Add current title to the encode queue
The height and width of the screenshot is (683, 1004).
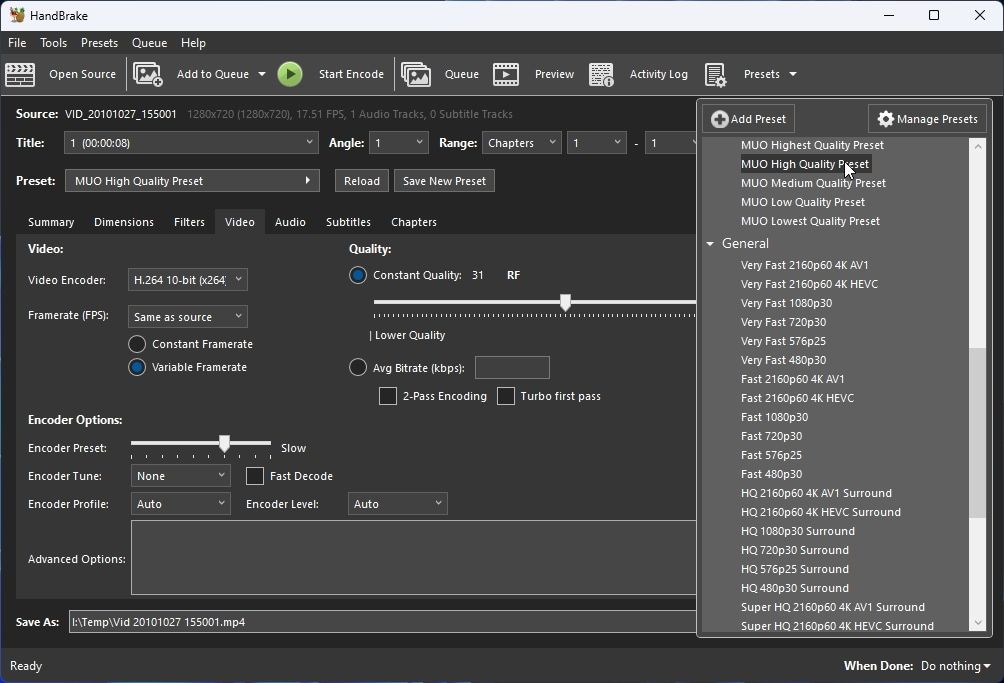(x=211, y=74)
